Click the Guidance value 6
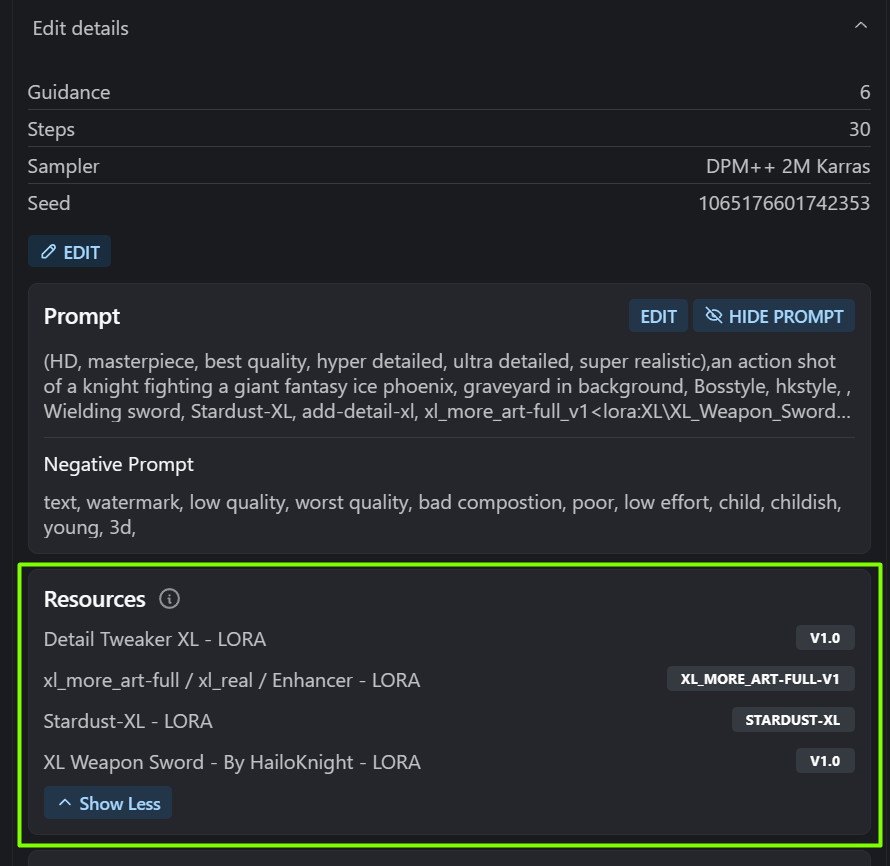 click(x=865, y=92)
